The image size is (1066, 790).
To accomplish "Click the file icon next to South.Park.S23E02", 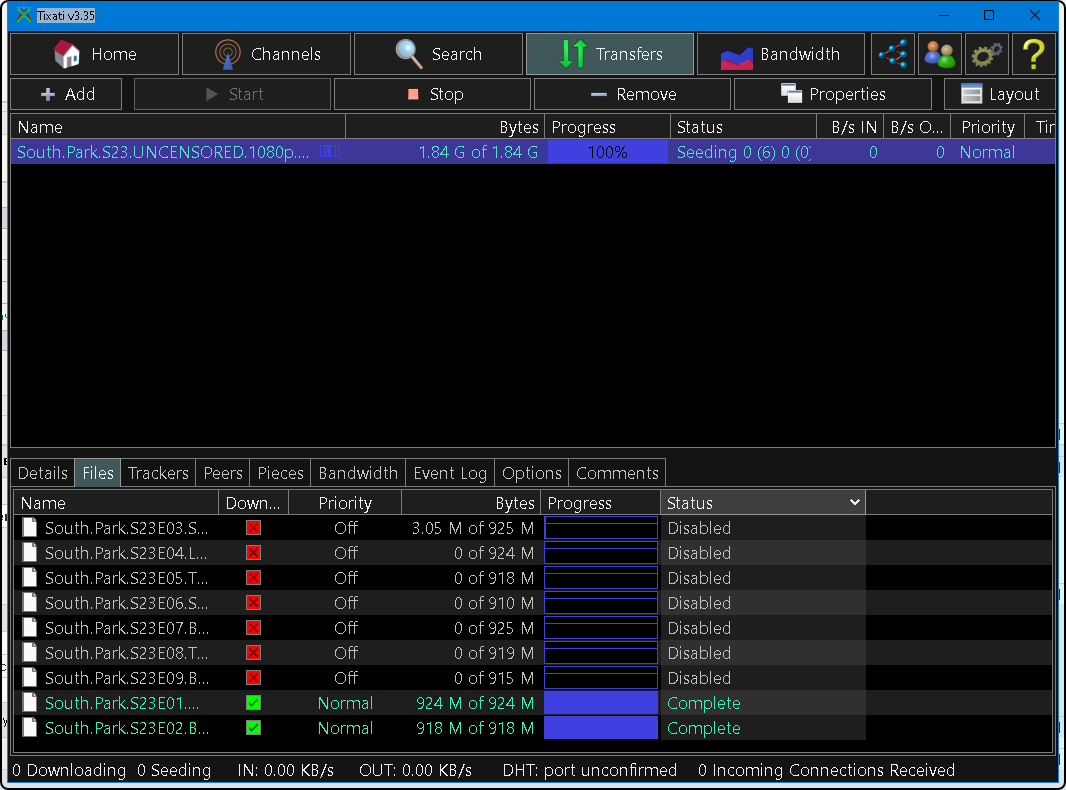I will [30, 728].
